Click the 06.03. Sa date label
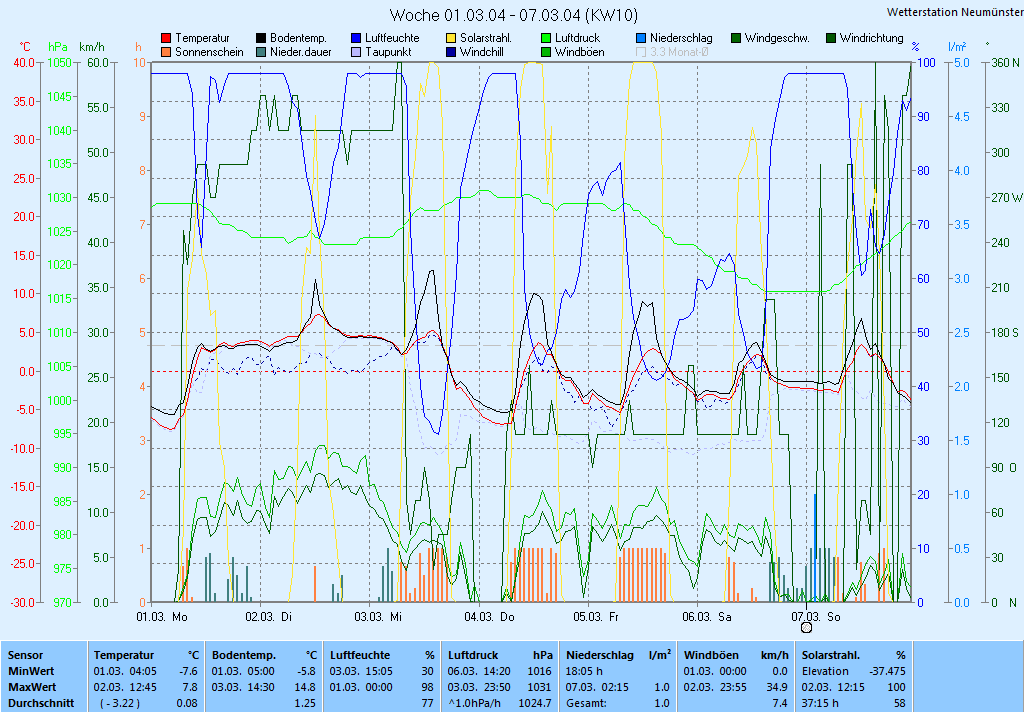The image size is (1024, 712). coord(707,617)
